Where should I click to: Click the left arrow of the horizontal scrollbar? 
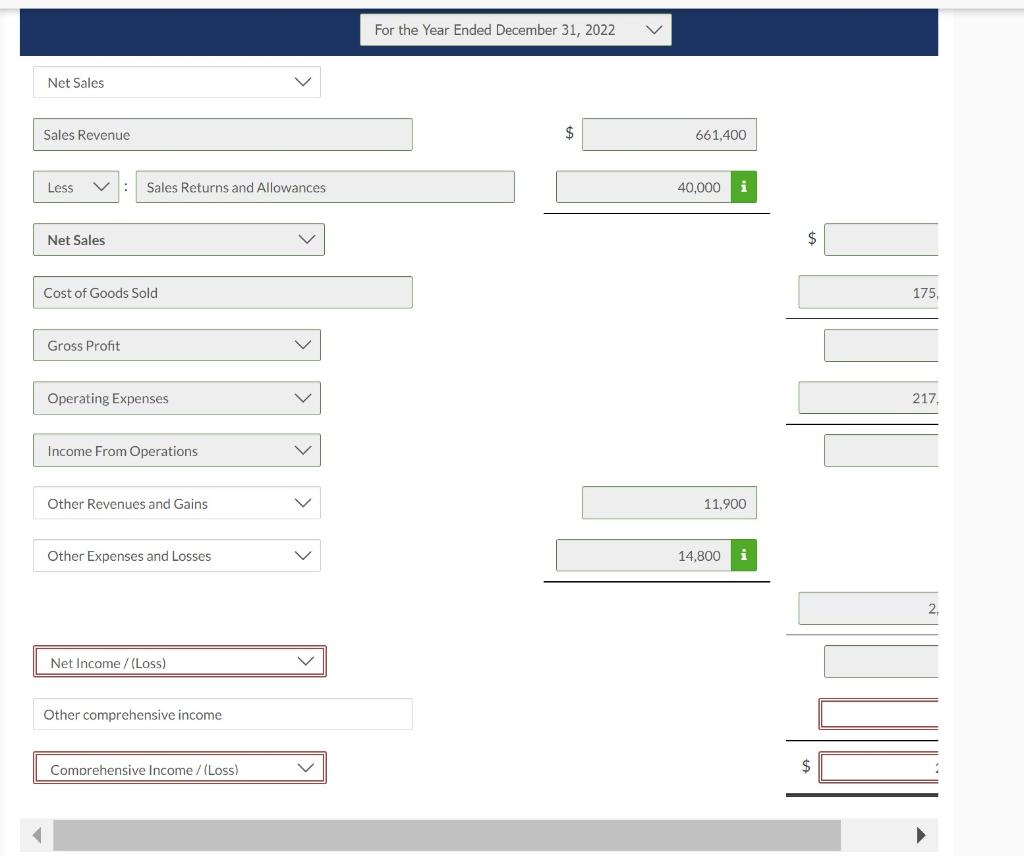(x=37, y=835)
